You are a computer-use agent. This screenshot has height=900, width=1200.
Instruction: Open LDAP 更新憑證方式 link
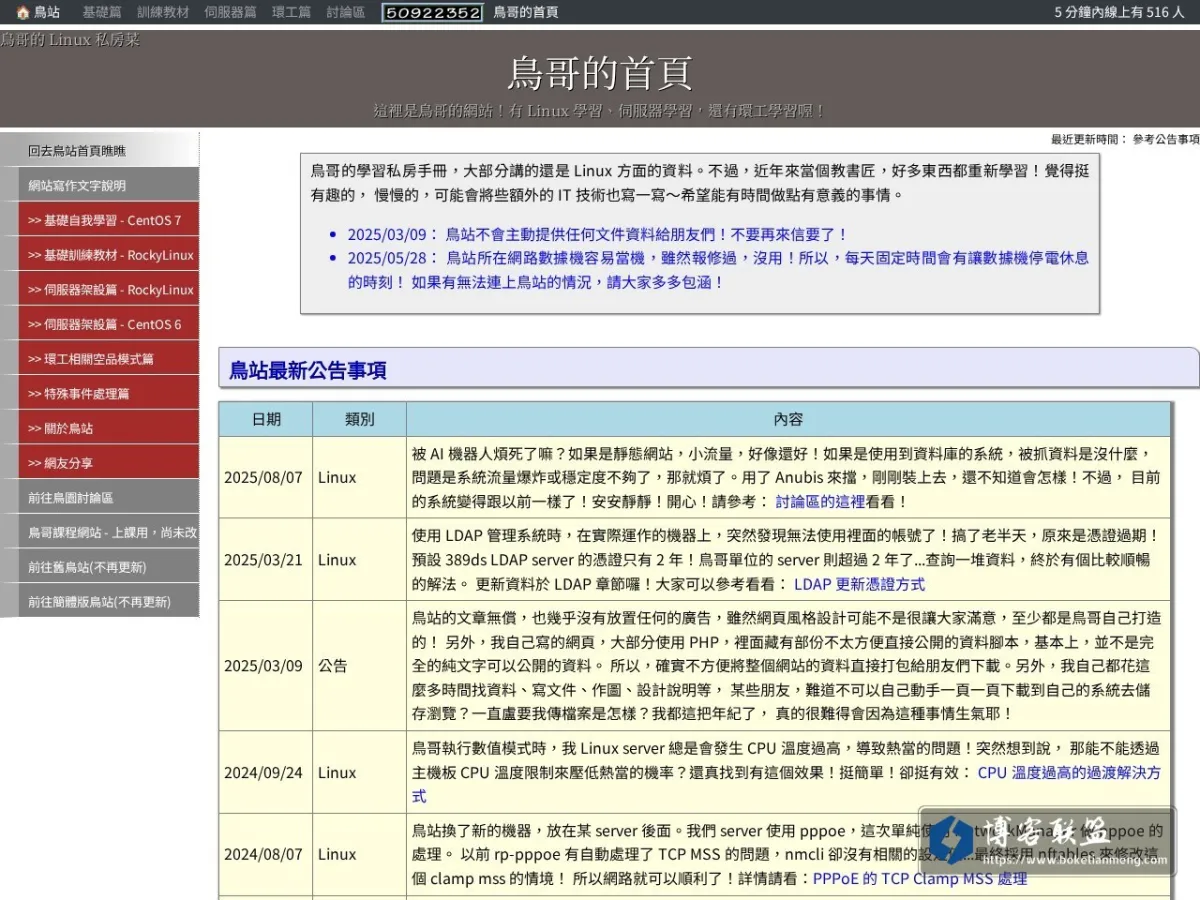coord(859,584)
